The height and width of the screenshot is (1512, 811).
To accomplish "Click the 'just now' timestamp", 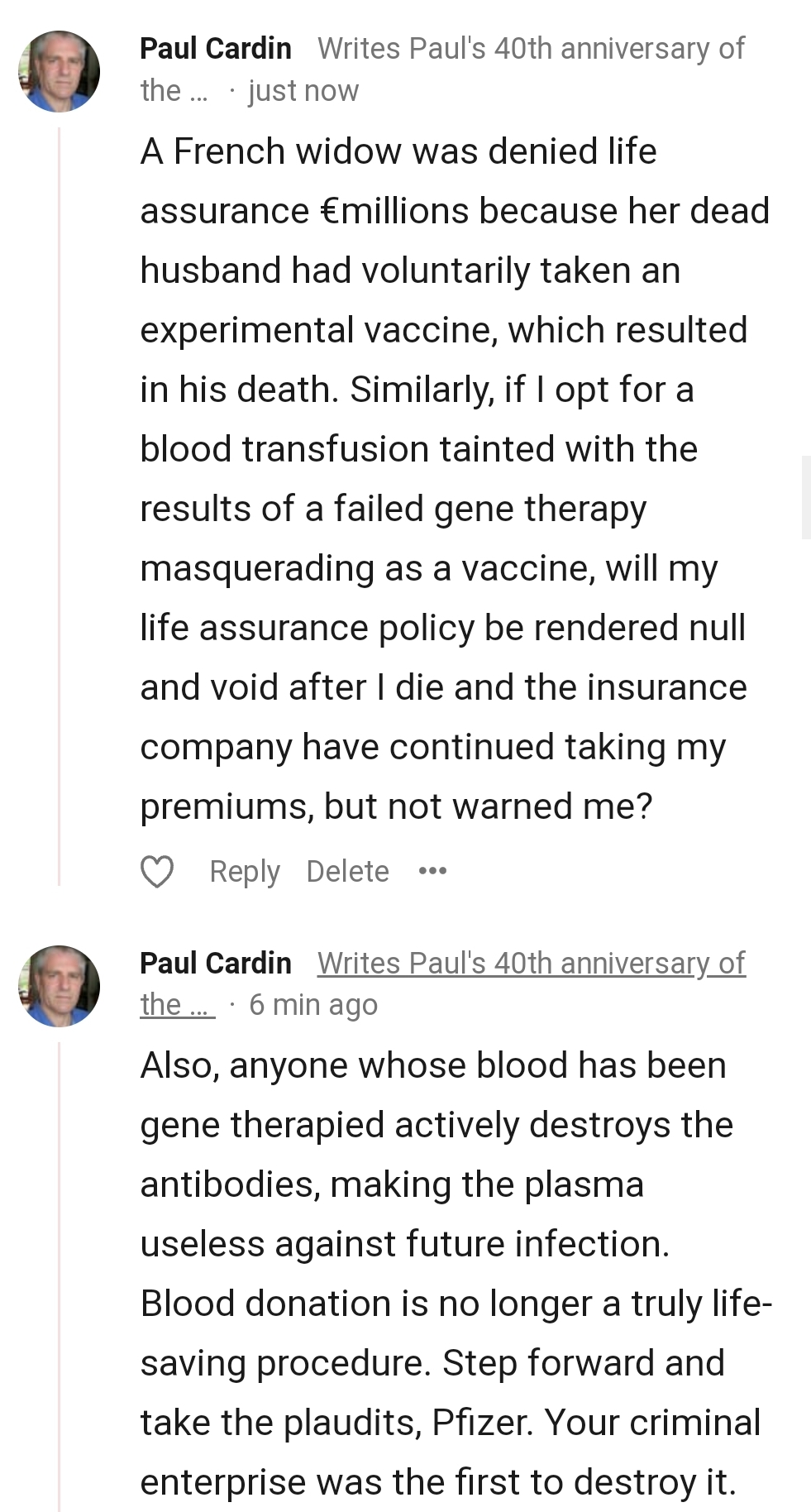I will point(303,91).
